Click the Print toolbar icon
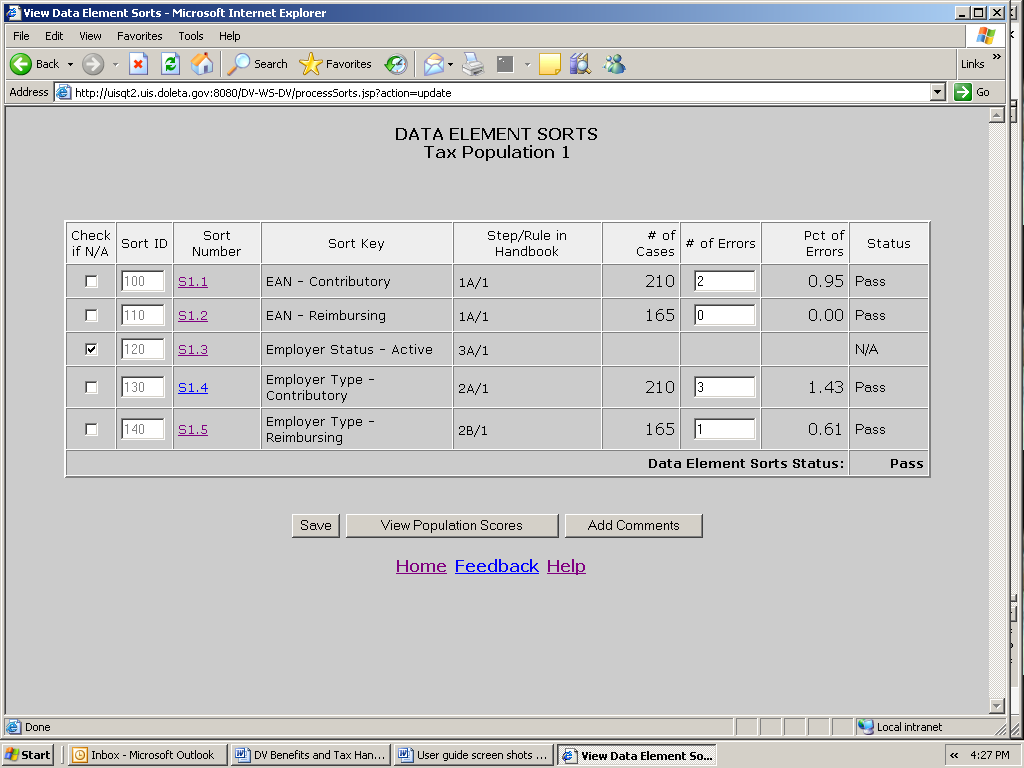 (x=473, y=64)
